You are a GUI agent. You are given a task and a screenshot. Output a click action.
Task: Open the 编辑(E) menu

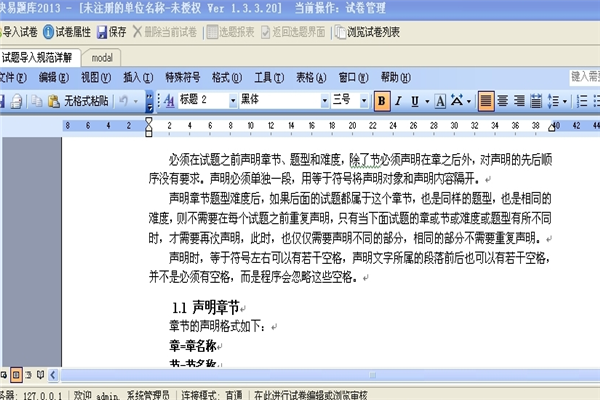click(x=54, y=78)
